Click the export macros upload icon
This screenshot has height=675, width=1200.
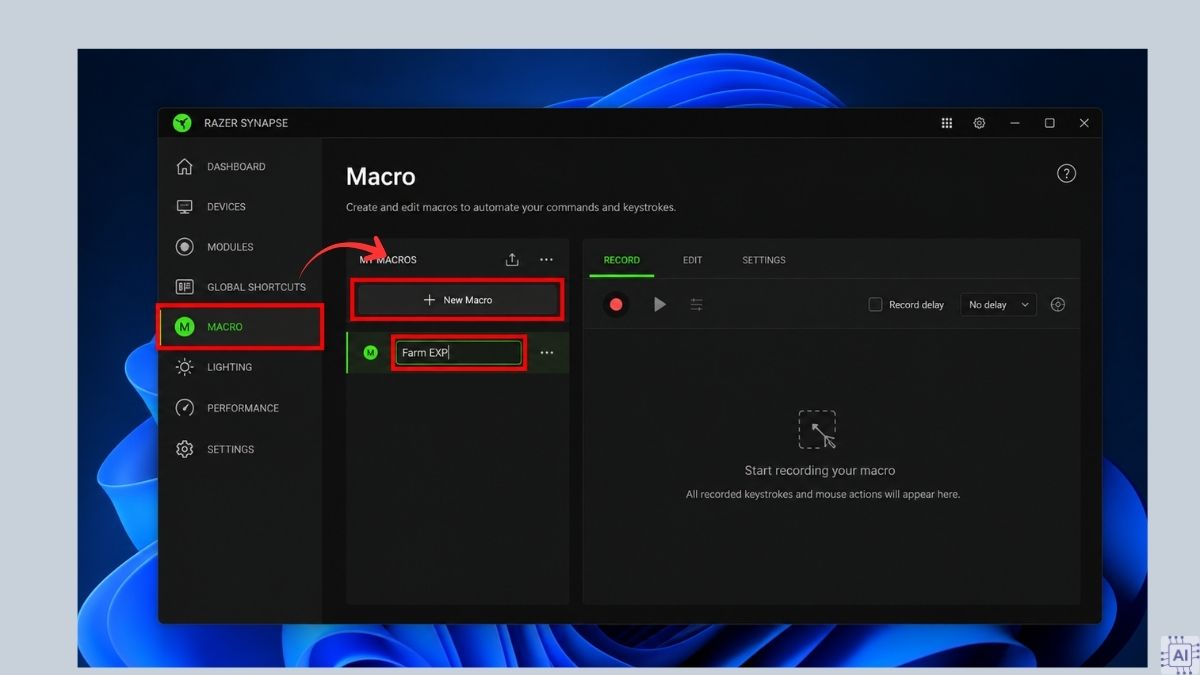click(512, 260)
